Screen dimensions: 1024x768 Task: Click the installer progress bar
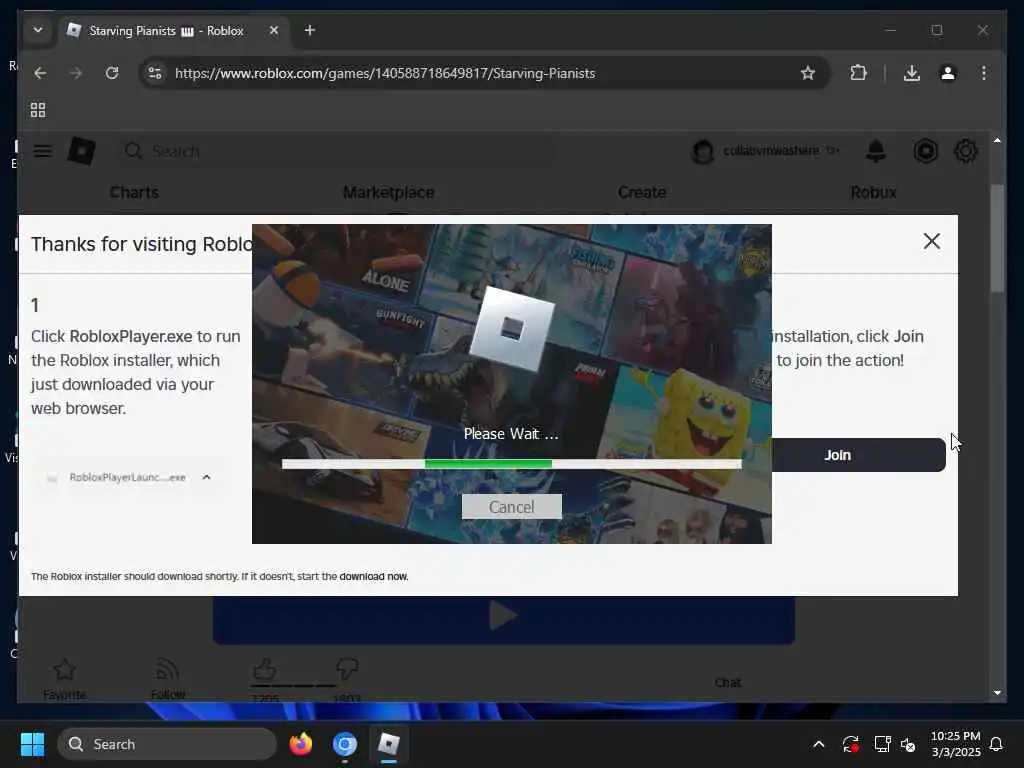[x=511, y=464]
